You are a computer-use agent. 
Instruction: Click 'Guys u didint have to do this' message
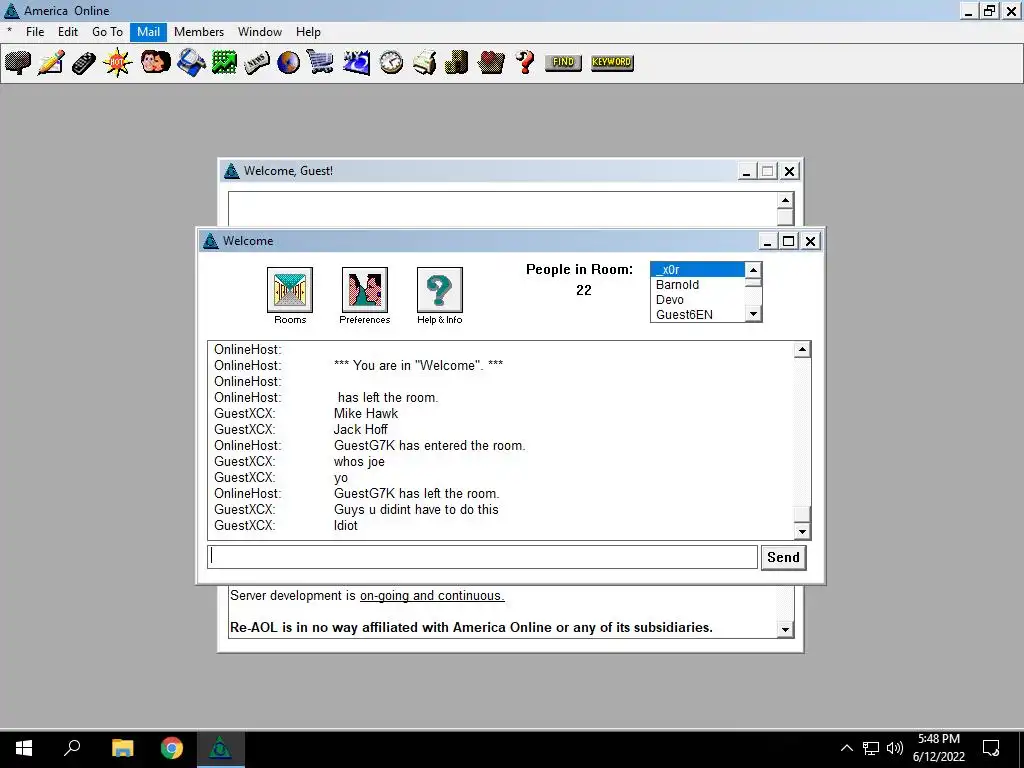click(416, 509)
